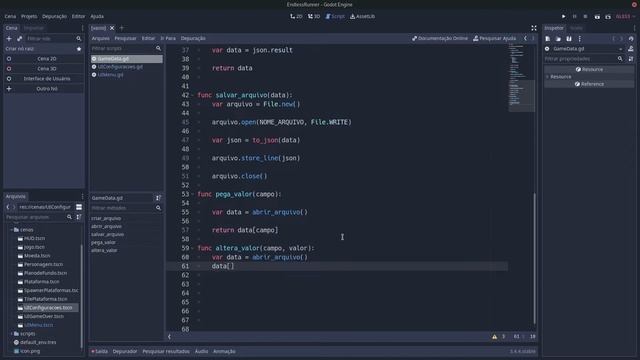Open the Cena menu
Viewport: 640px width, 360px height.
[x=10, y=16]
